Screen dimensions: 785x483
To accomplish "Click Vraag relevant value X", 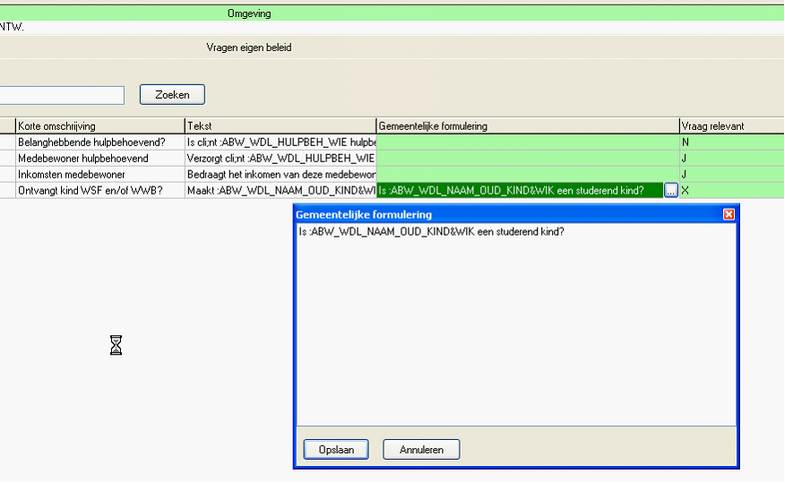I will click(732, 190).
